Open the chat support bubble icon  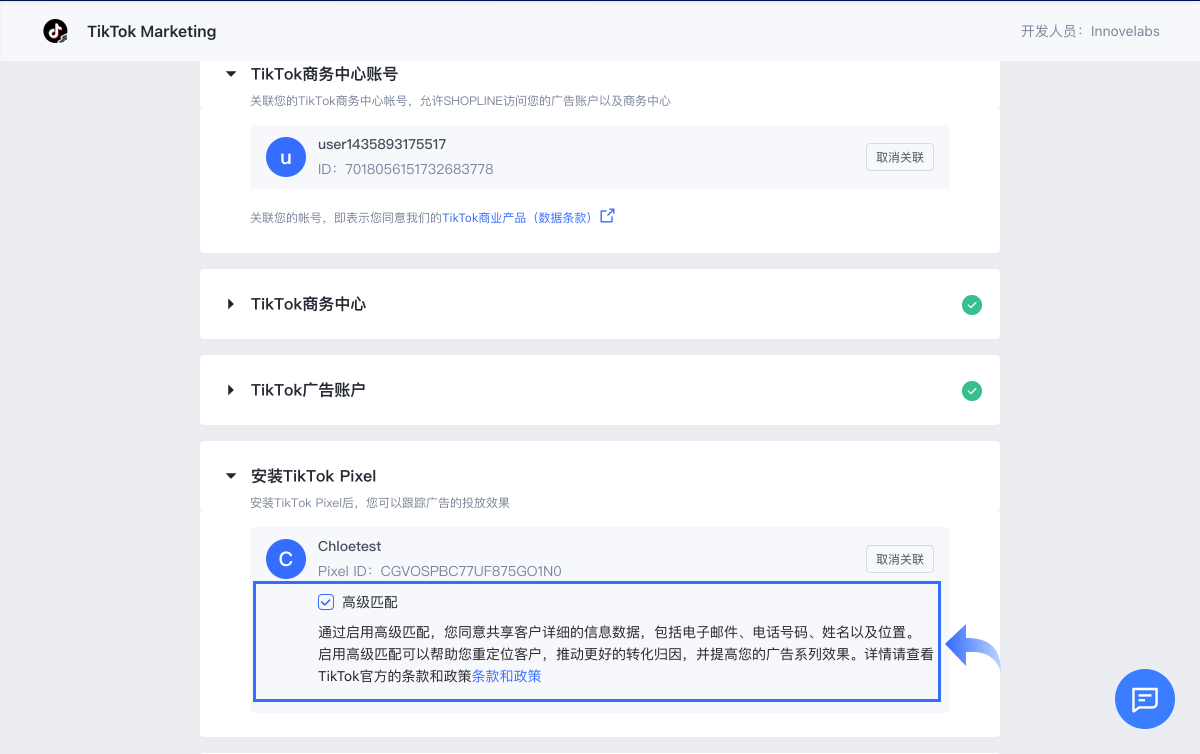[x=1144, y=699]
